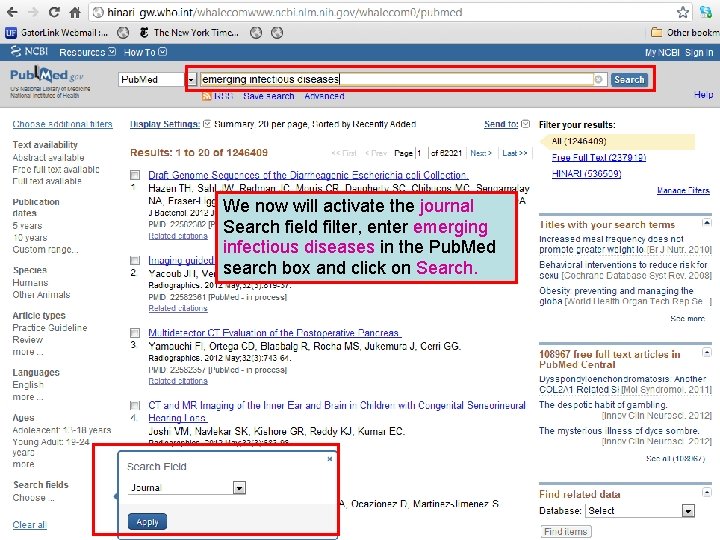
Task: Click the blue Search button
Action: coord(629,79)
